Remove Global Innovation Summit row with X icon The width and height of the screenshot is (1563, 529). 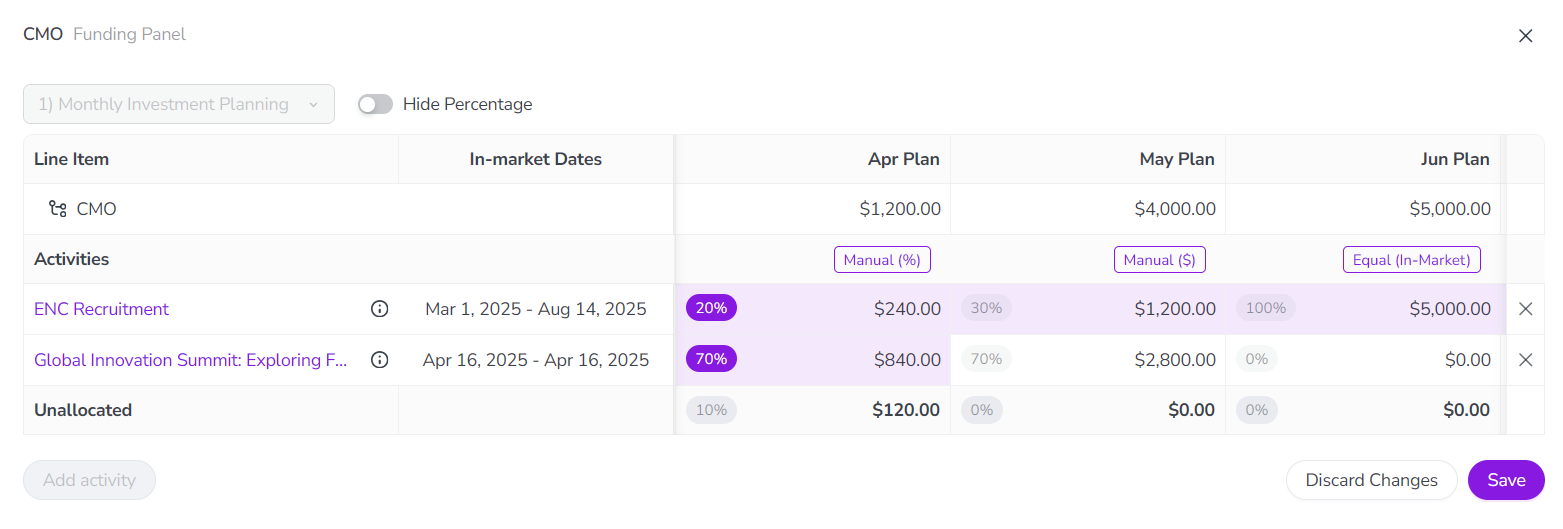tap(1525, 360)
